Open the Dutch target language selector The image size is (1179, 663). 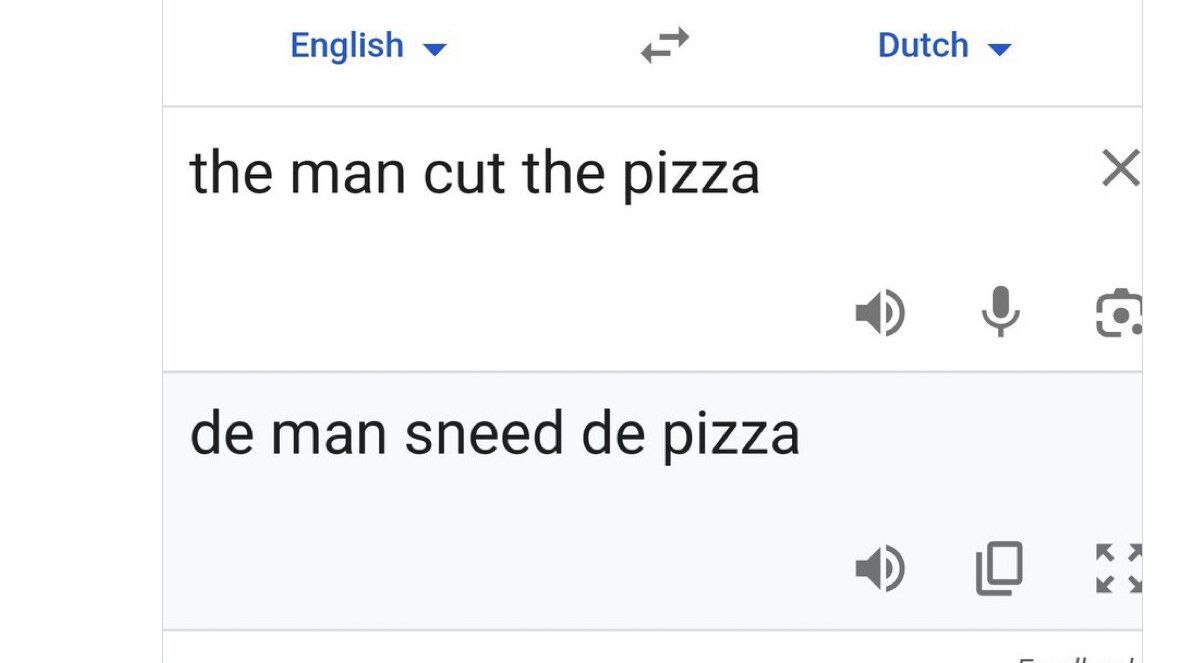coord(923,46)
